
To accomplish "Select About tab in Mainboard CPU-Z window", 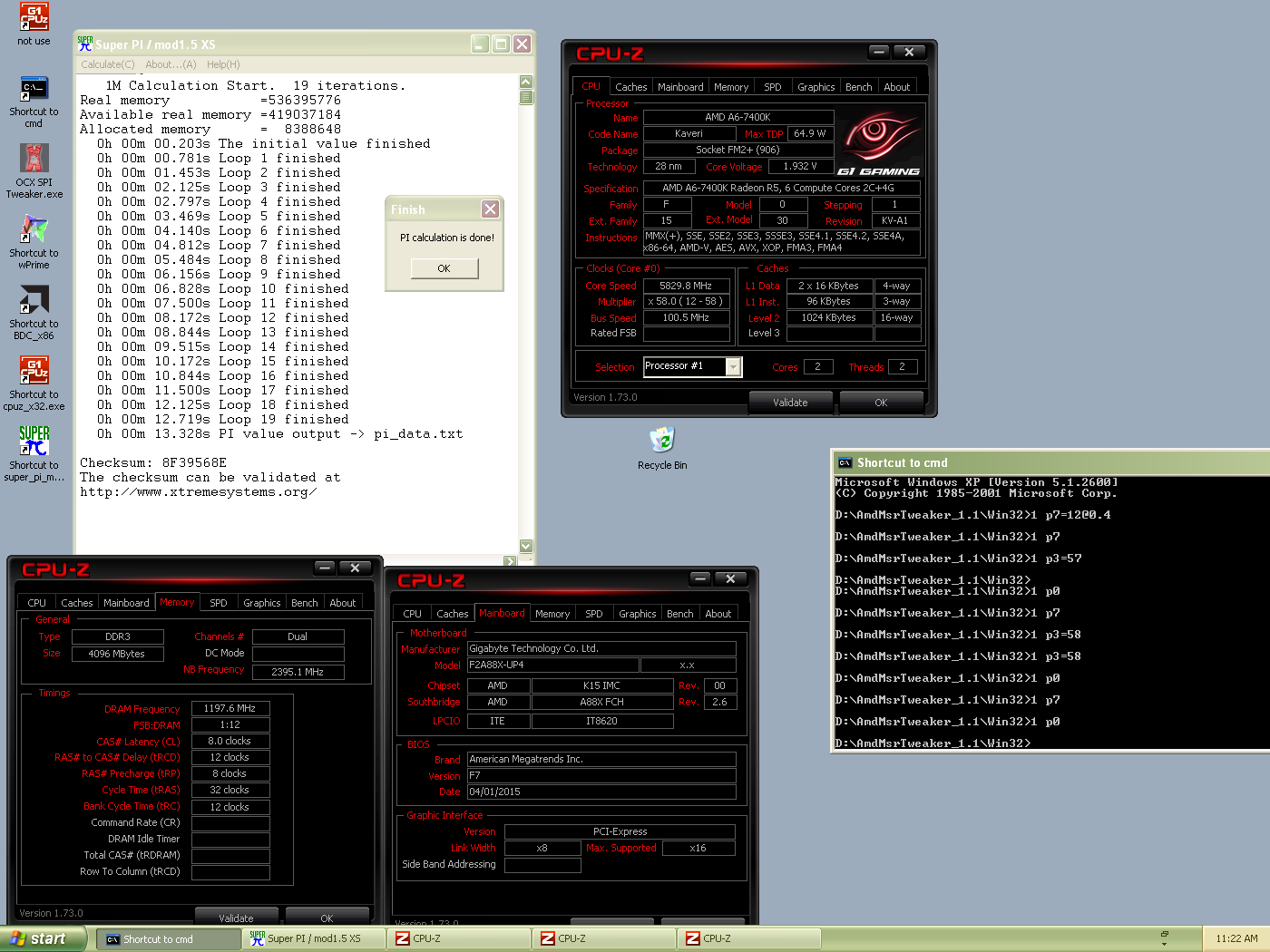I will click(718, 614).
